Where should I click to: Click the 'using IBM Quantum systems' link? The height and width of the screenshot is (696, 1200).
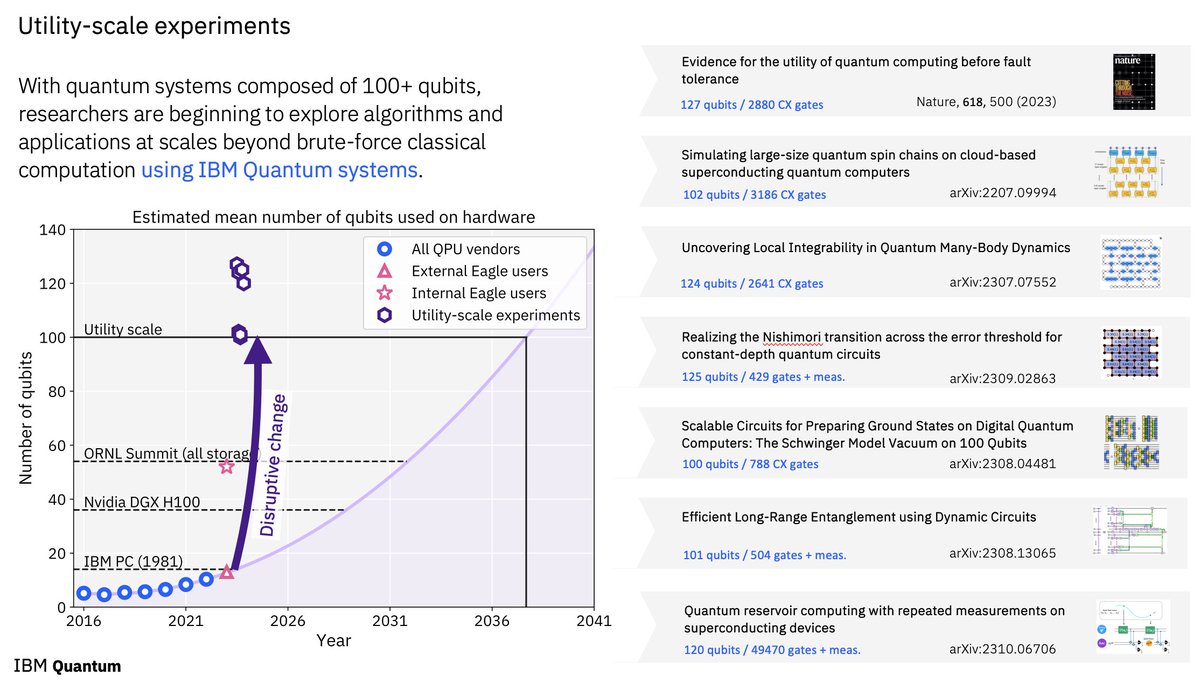(279, 170)
